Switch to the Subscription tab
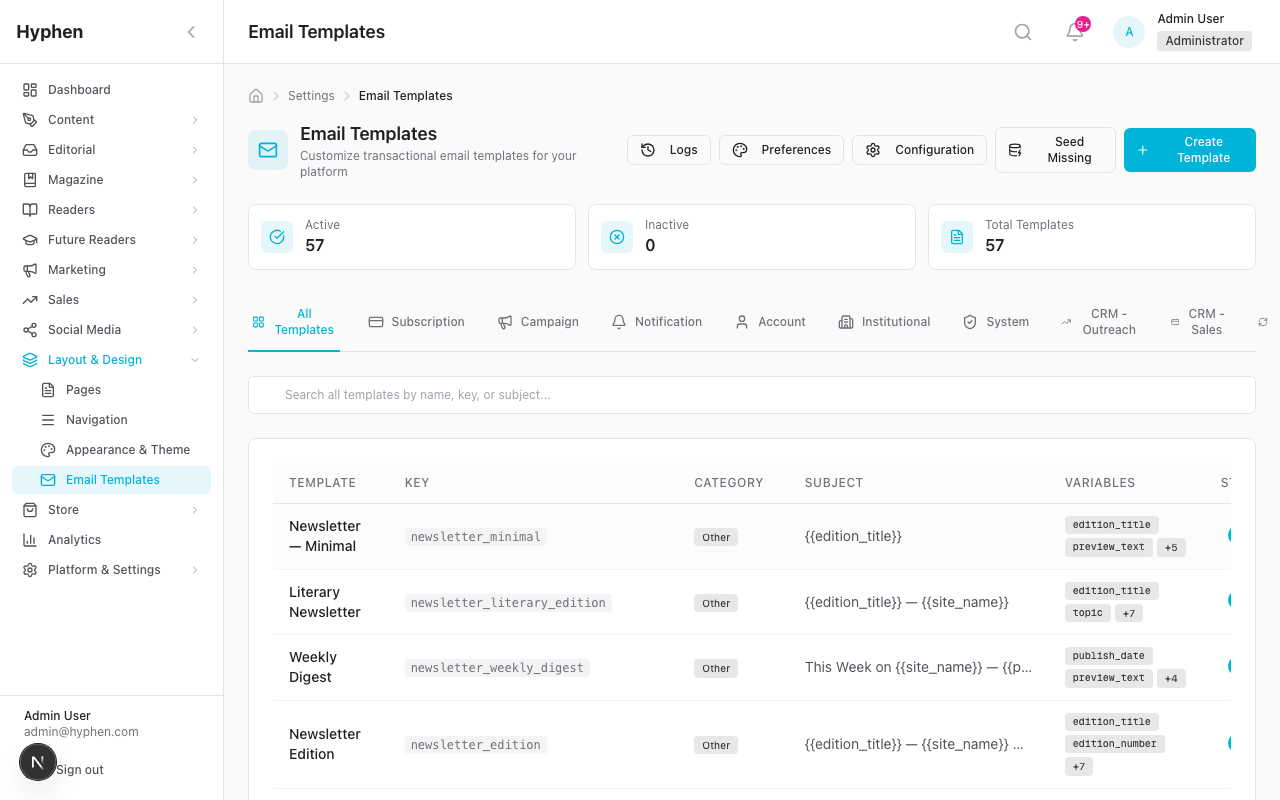The width and height of the screenshot is (1280, 800). point(417,321)
